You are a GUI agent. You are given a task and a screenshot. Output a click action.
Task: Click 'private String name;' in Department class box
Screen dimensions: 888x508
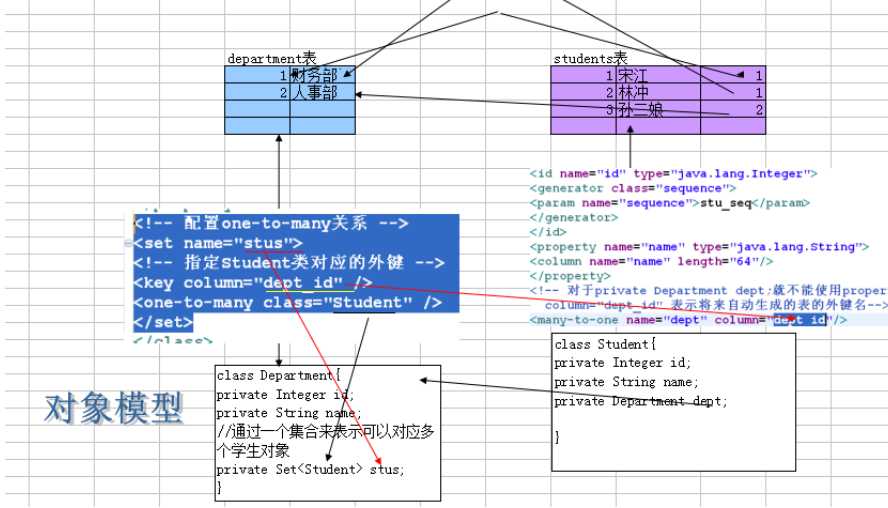(289, 413)
